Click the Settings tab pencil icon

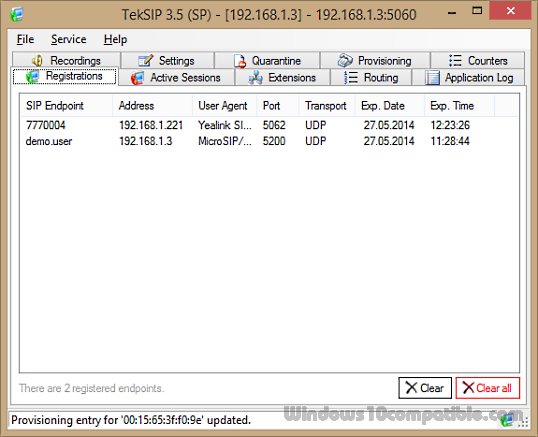click(x=145, y=61)
